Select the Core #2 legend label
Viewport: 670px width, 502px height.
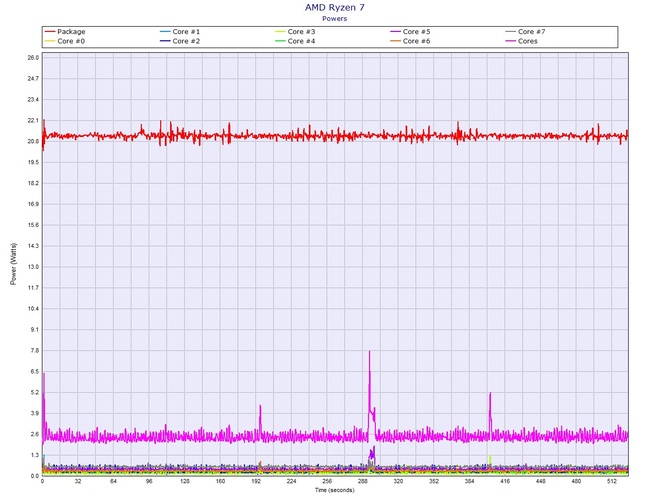coord(186,41)
